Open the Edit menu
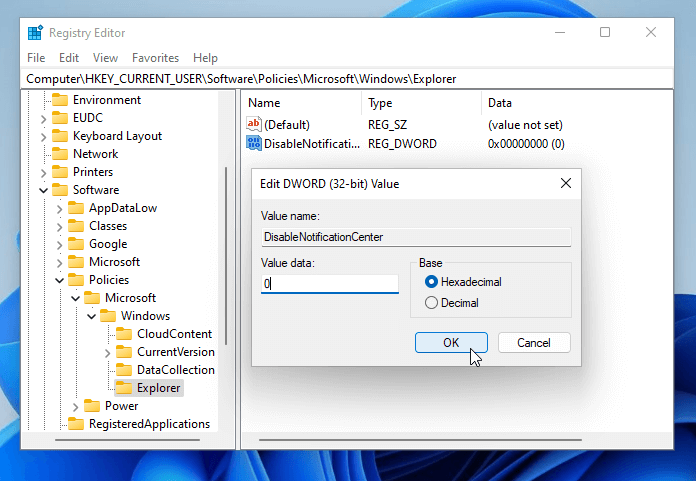The image size is (696, 481). click(x=69, y=58)
